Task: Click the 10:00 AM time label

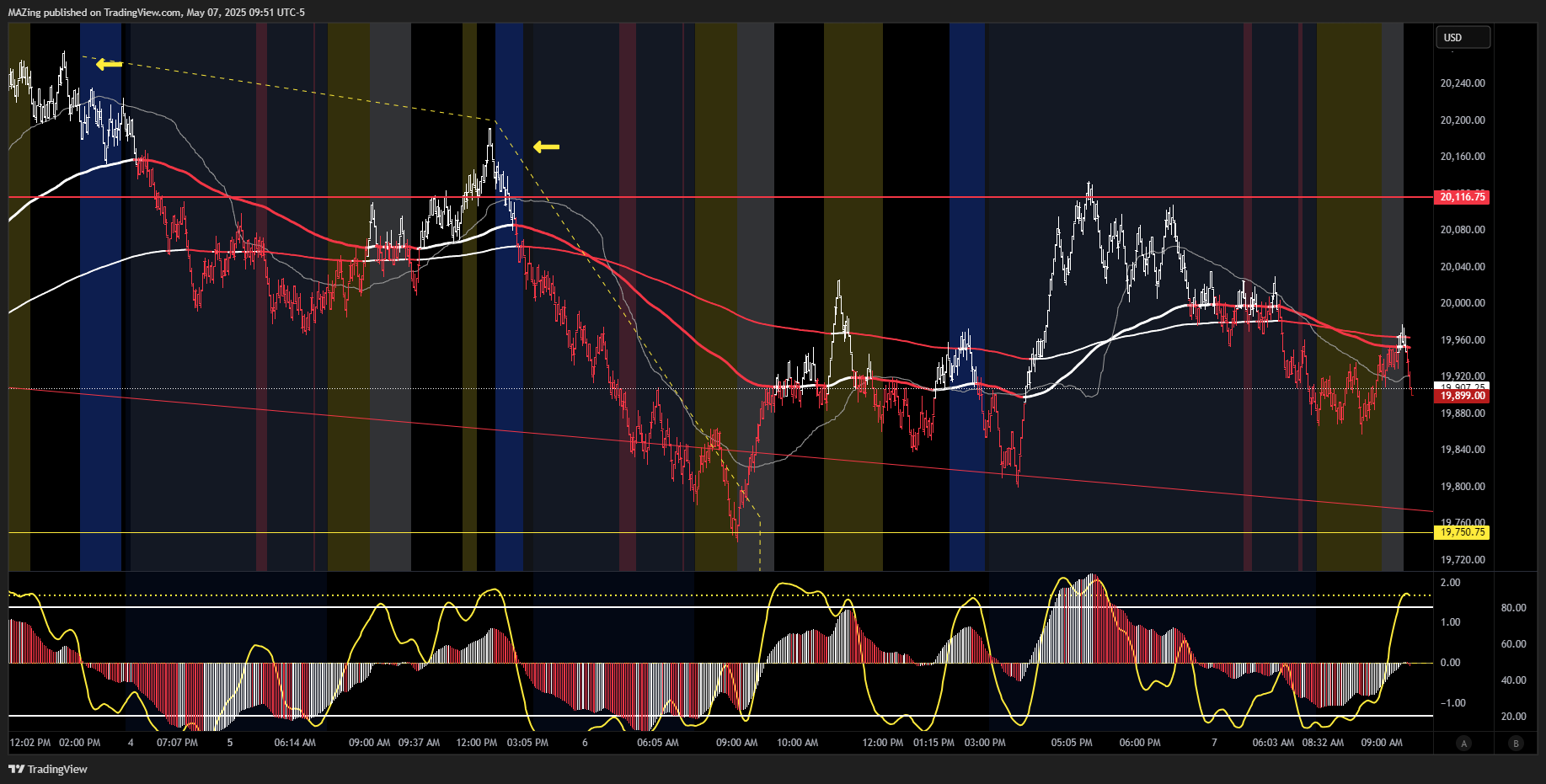Action: pos(797,743)
